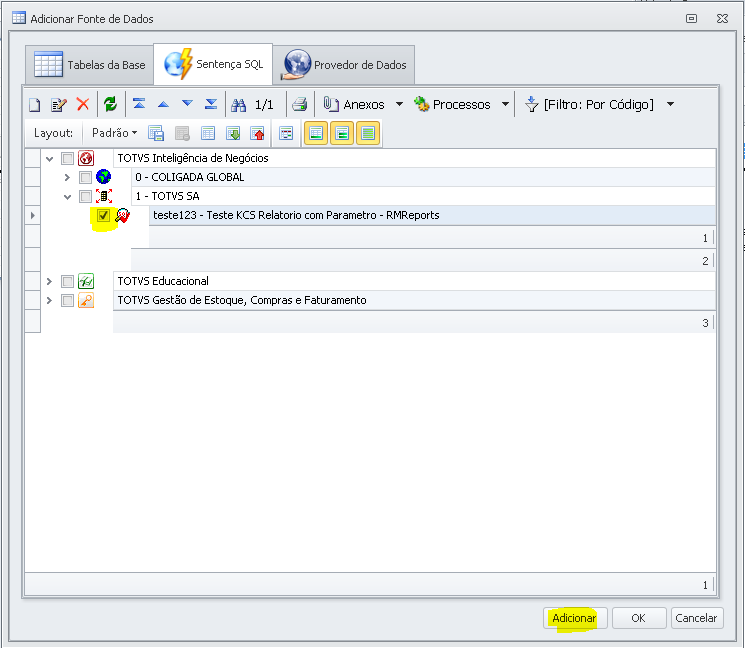Open the Processos button
Viewport: 745px width, 648px height.
[451, 104]
